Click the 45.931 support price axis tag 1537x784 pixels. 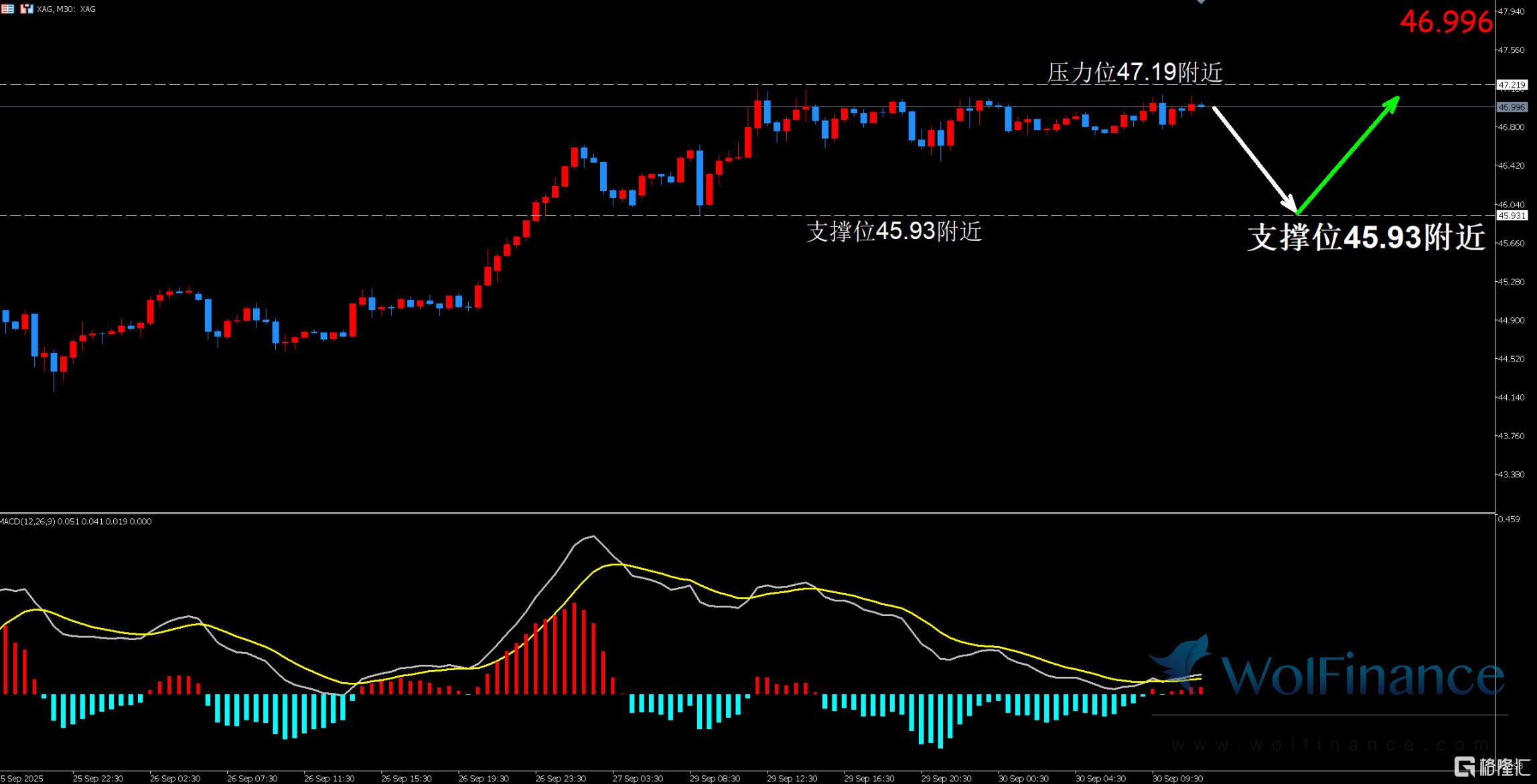1512,216
